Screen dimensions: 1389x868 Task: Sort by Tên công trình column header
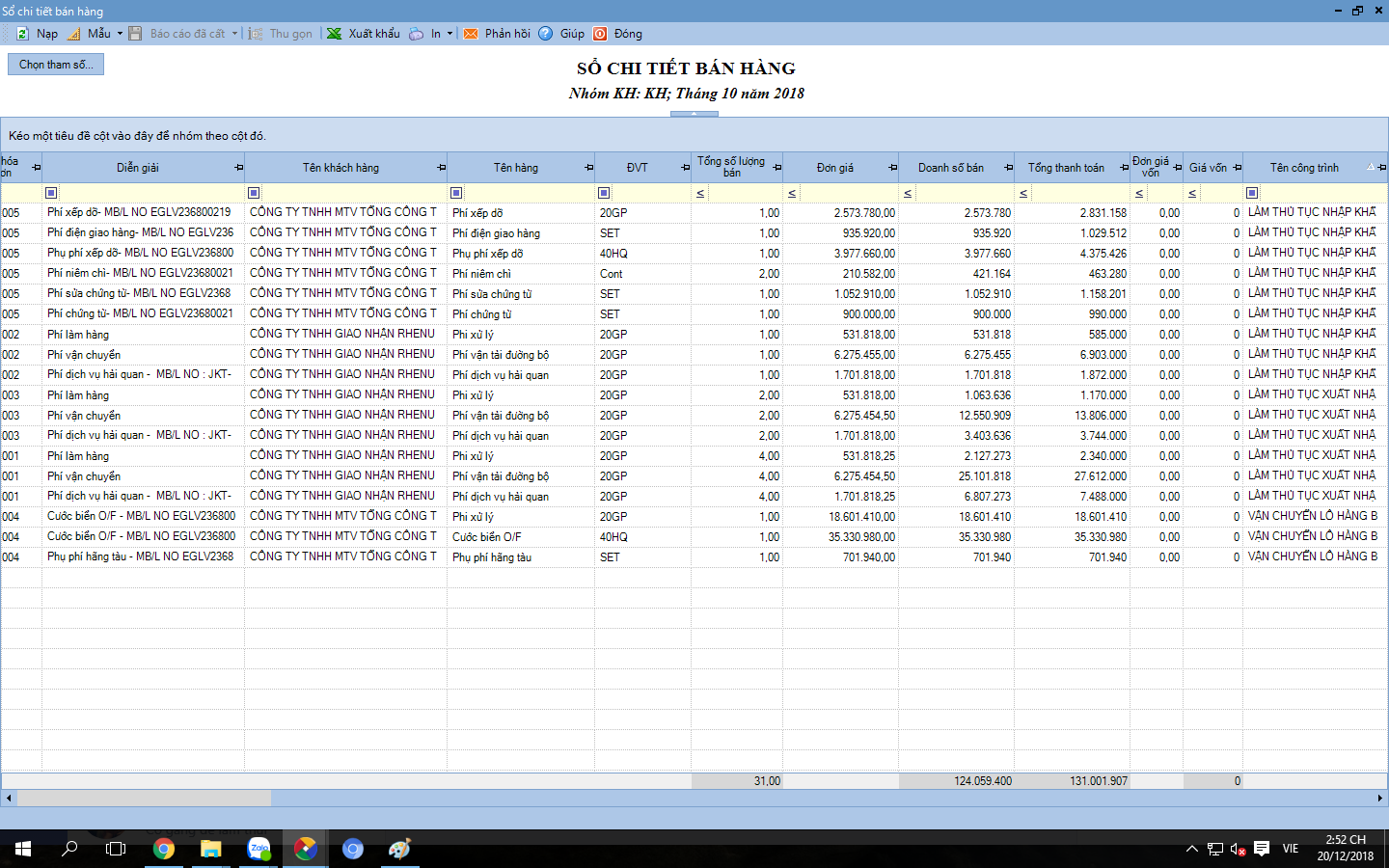1304,168
